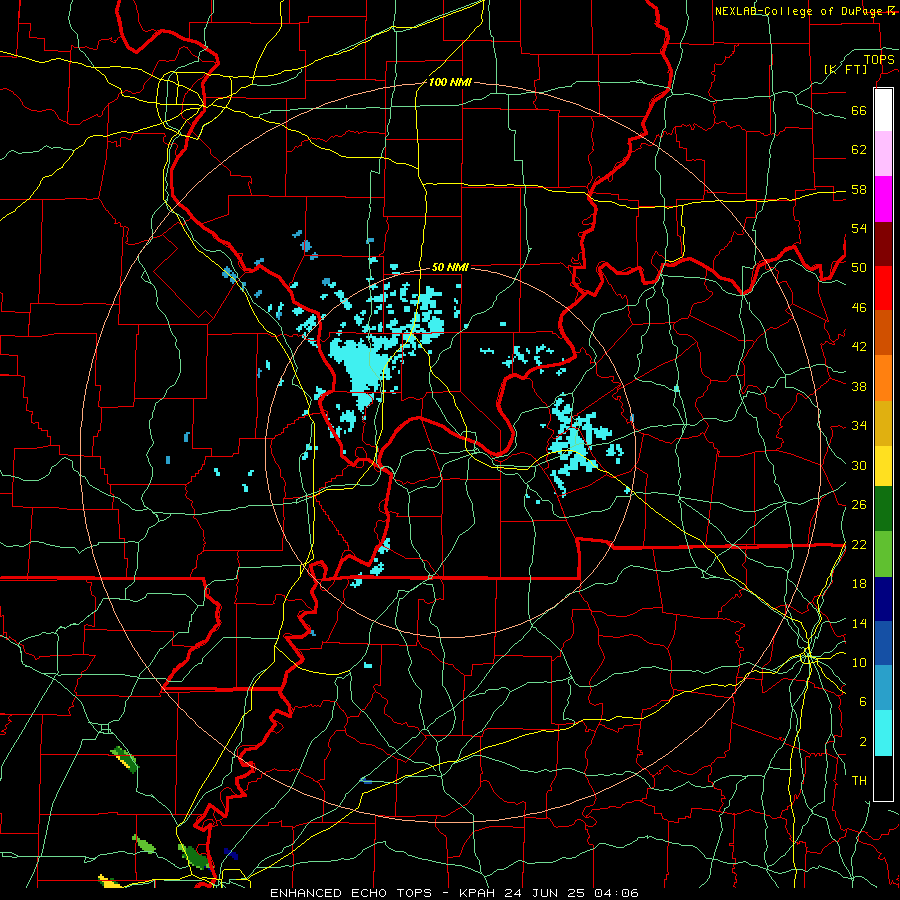The height and width of the screenshot is (900, 900).
Task: Click the KPAH radar site identifier
Action: point(479,893)
